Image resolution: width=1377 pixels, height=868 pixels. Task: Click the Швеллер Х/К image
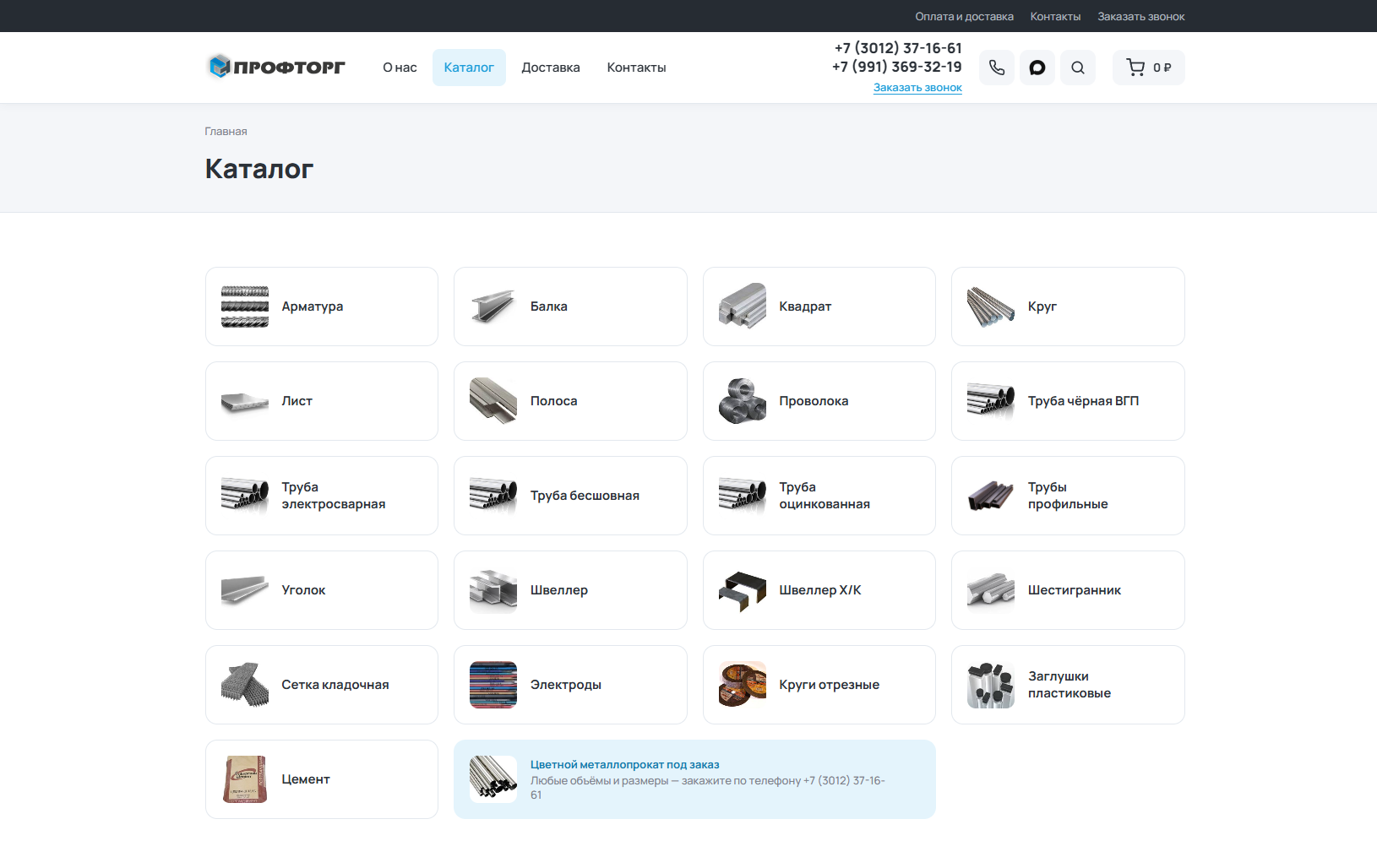[743, 590]
